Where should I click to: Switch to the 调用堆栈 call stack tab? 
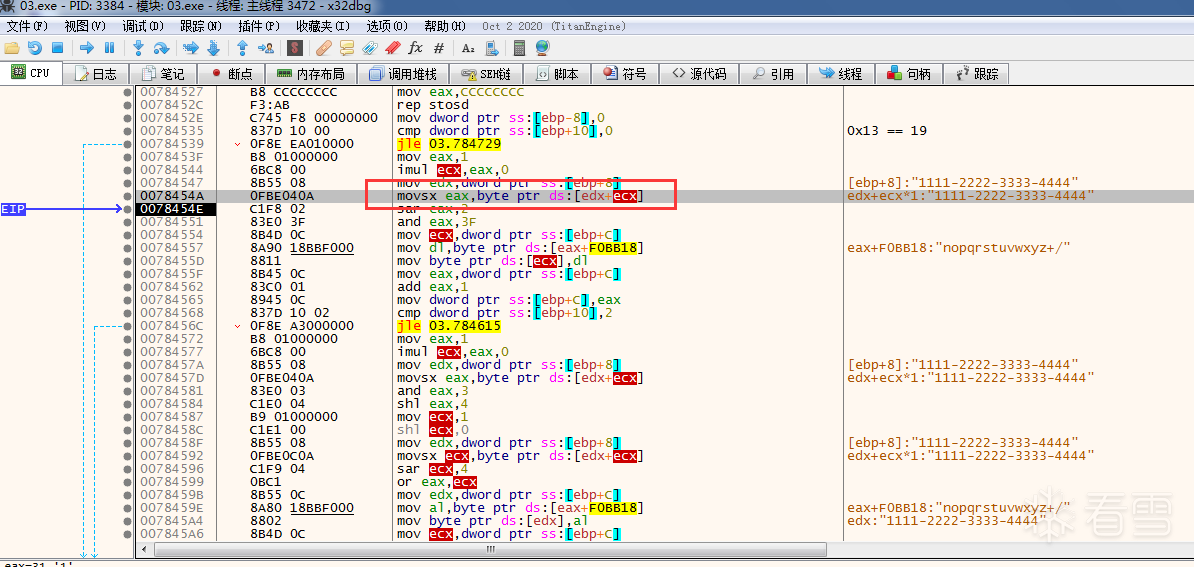(x=402, y=74)
